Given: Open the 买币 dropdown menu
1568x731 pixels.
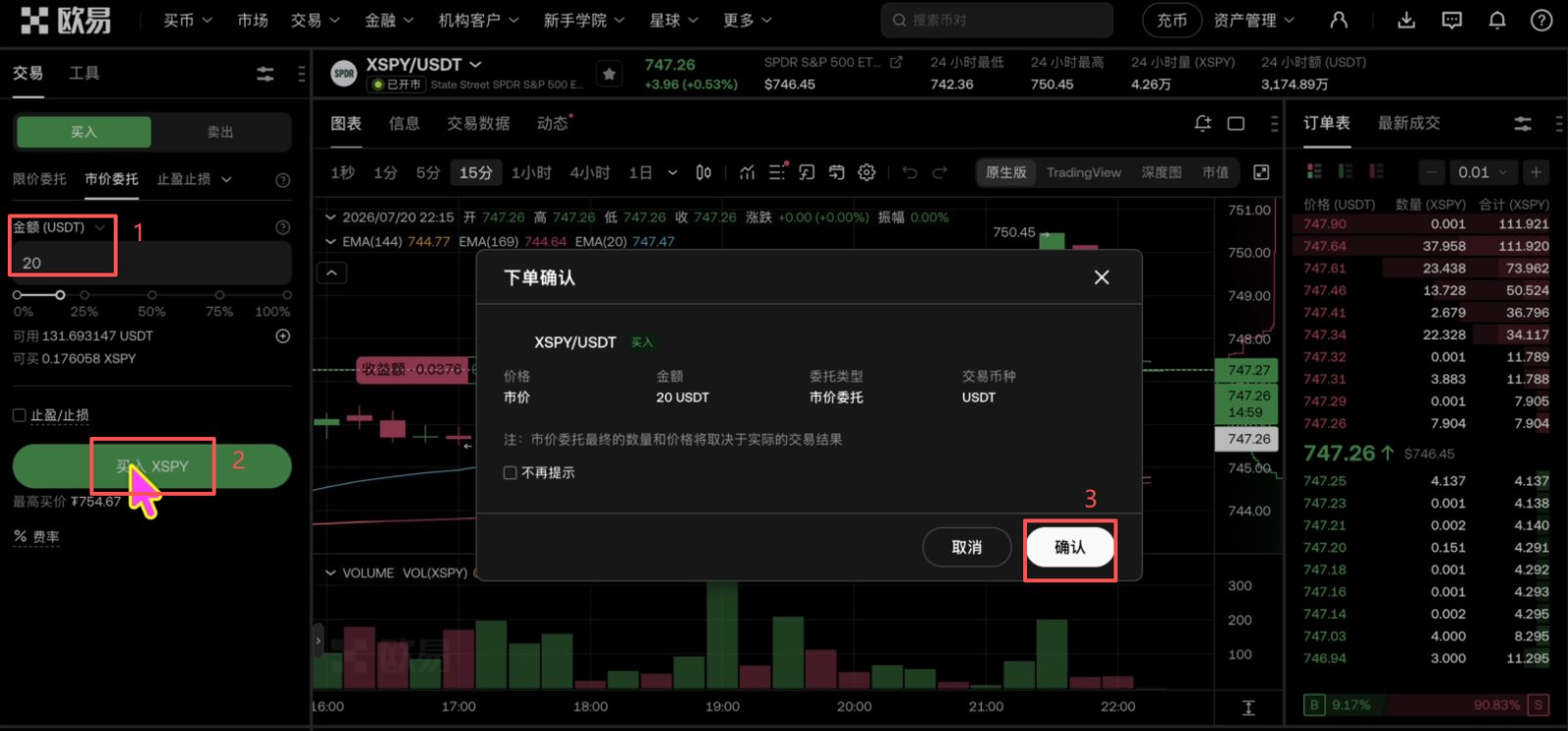Looking at the screenshot, I should [x=188, y=20].
